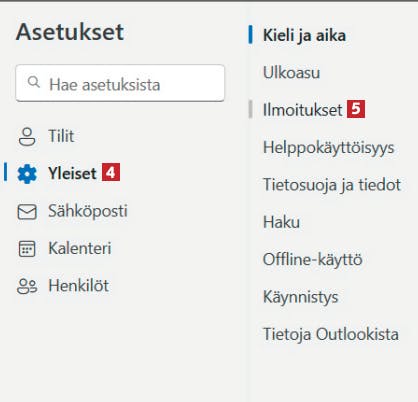Open Ulkoasu settings
This screenshot has height=402, width=418.
[291, 73]
